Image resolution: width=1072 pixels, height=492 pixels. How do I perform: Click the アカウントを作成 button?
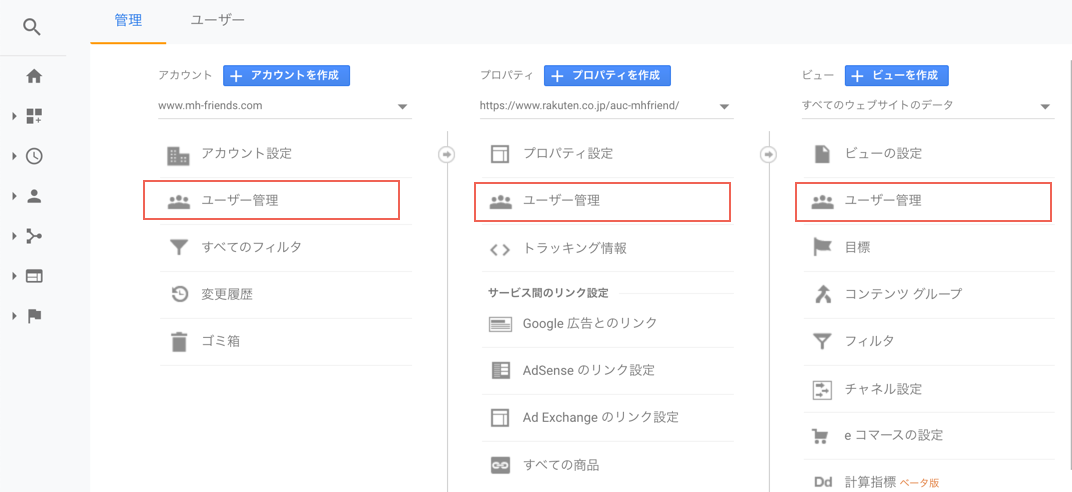(x=286, y=76)
